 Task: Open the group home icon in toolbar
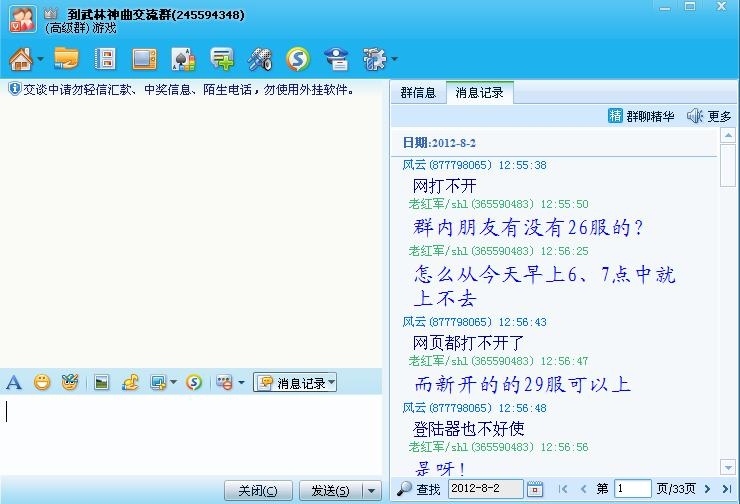coord(21,59)
